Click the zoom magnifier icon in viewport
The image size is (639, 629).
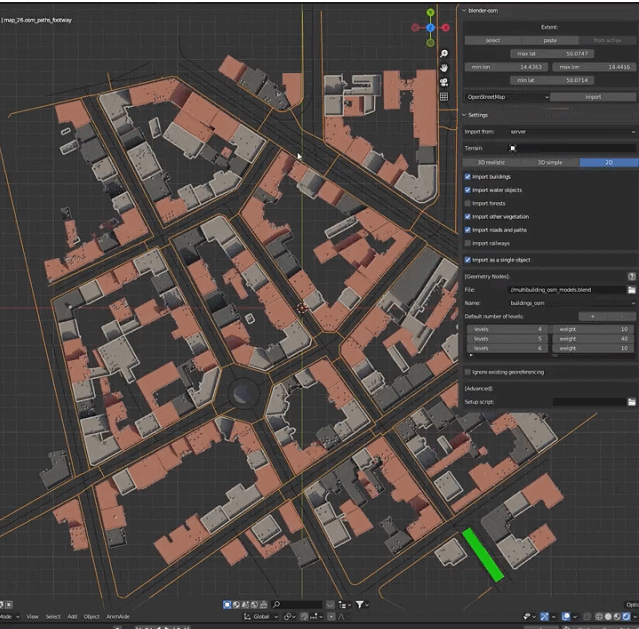point(444,54)
